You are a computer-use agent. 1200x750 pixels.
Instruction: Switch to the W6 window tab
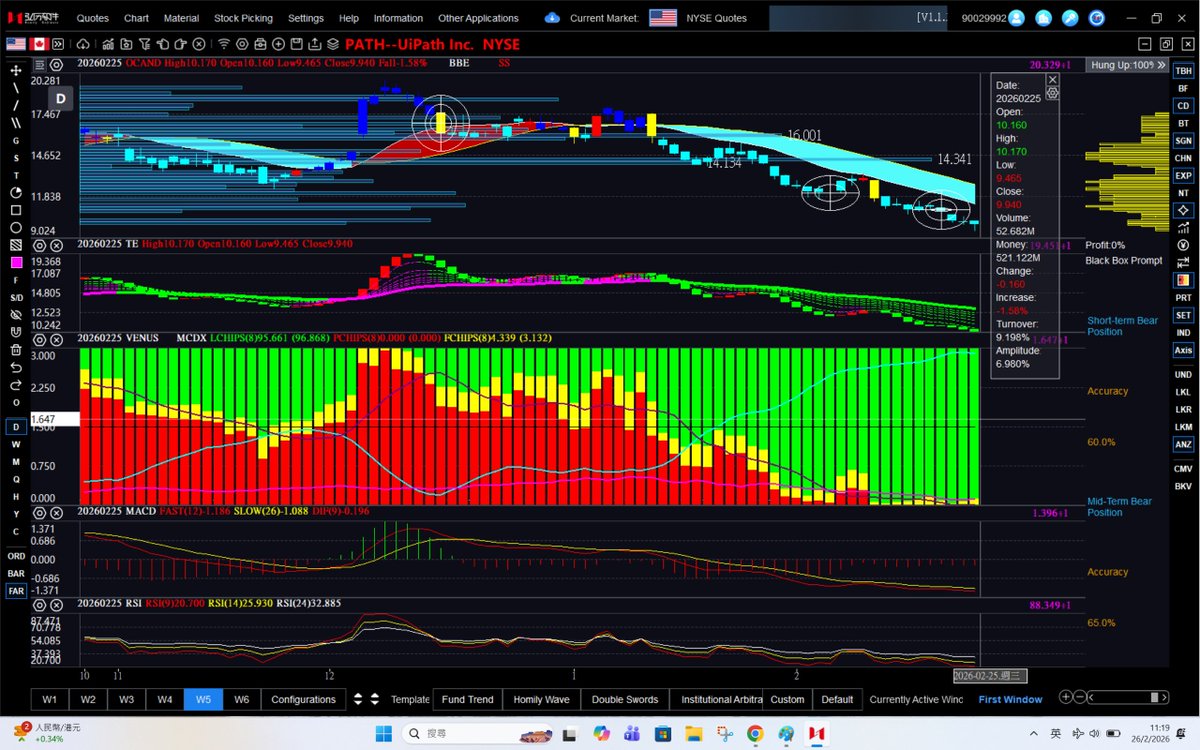coord(241,699)
